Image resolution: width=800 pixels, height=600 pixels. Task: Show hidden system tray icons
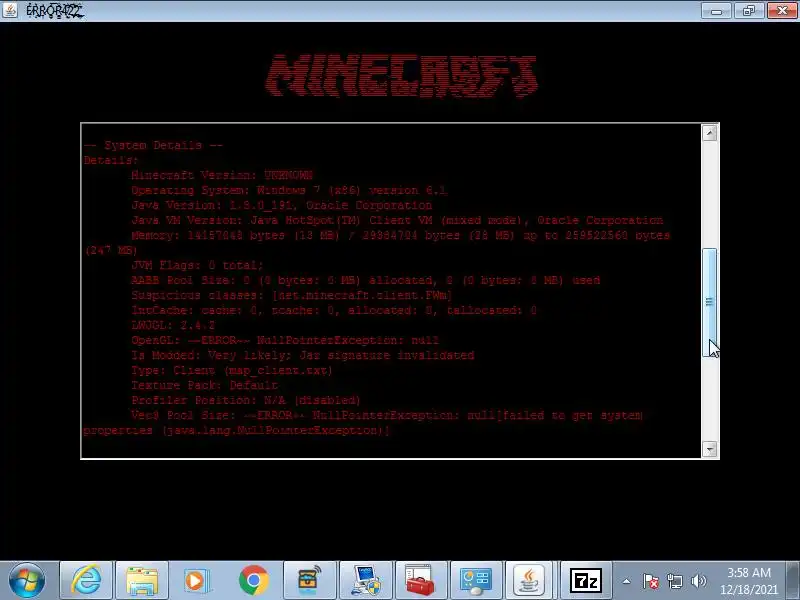tap(627, 581)
